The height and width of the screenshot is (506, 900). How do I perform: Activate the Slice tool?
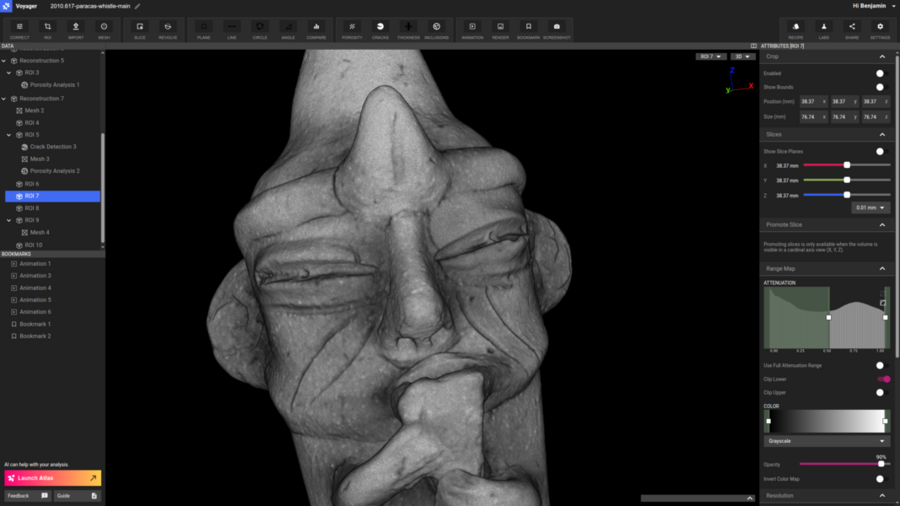[x=139, y=30]
